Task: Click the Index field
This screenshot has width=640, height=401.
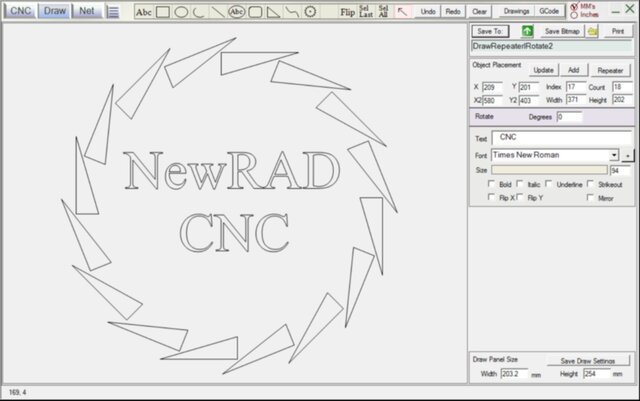Action: 576,87
